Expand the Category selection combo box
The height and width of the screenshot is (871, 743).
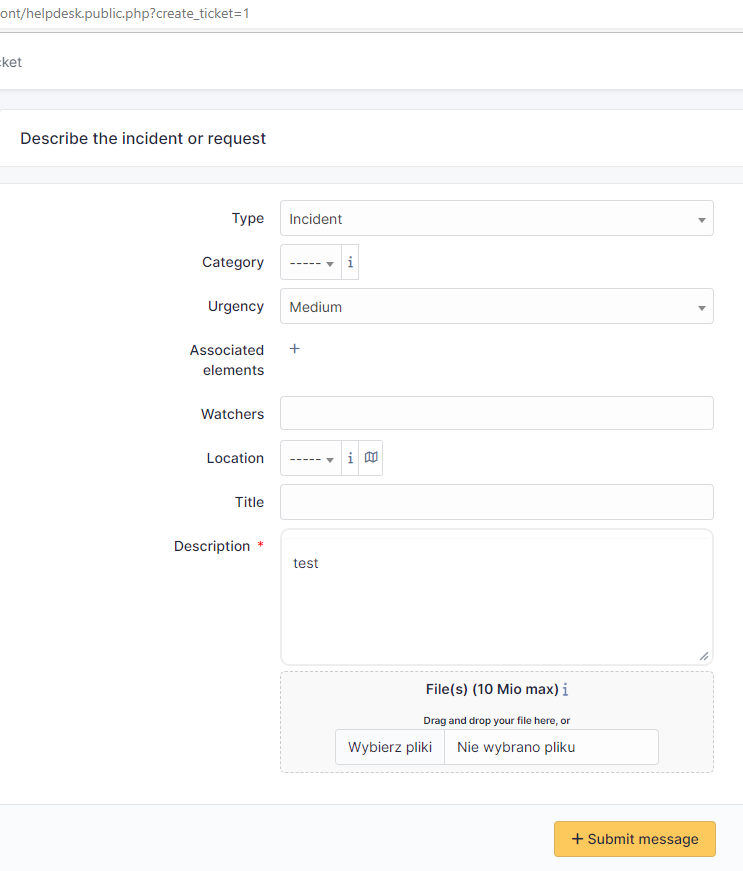click(x=310, y=262)
